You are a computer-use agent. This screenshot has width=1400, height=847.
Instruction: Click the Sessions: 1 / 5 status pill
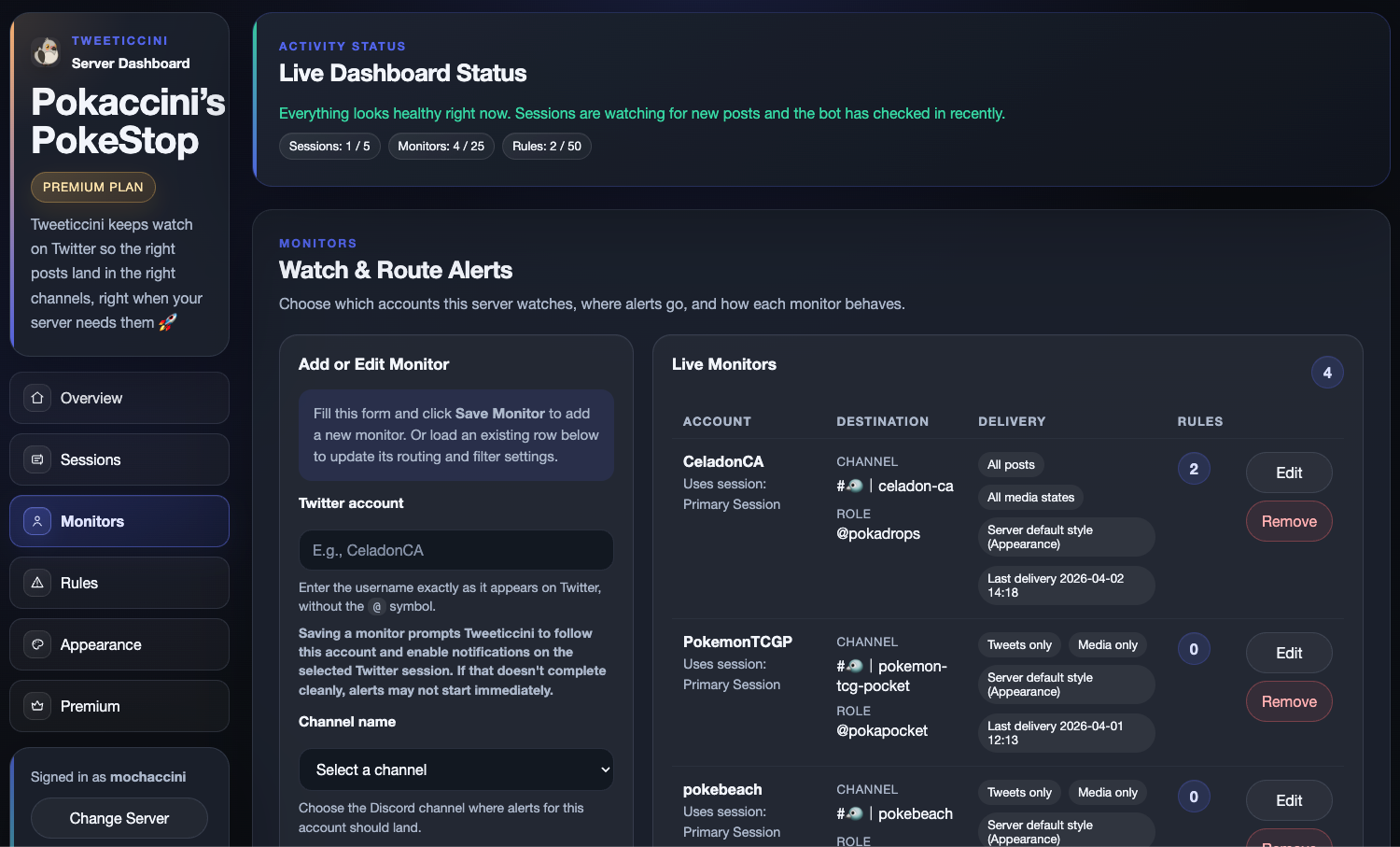click(329, 146)
